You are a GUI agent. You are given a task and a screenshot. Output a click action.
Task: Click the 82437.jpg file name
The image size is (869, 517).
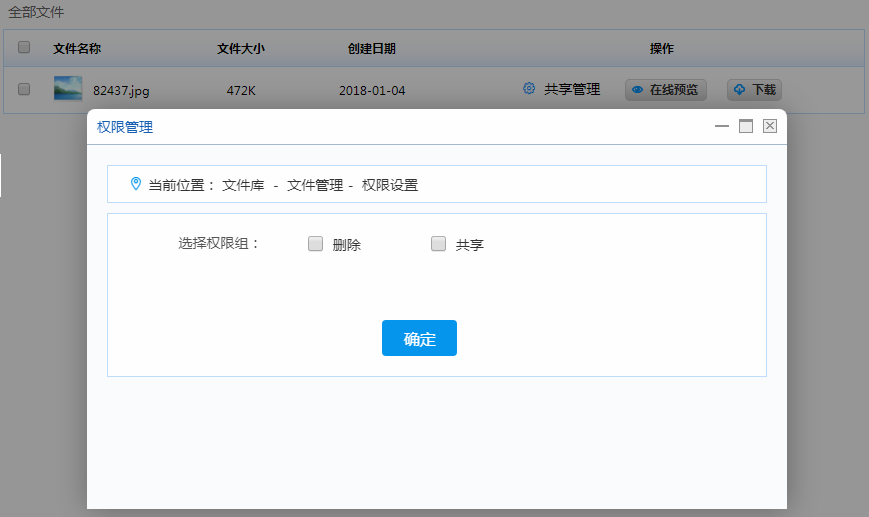point(121,91)
